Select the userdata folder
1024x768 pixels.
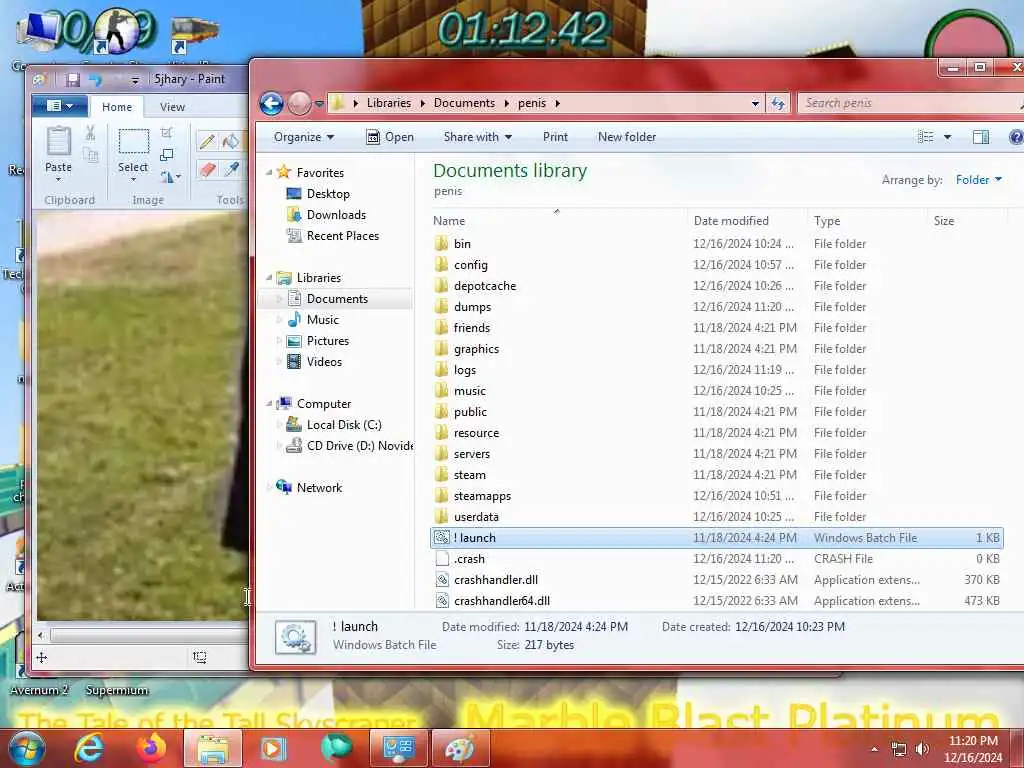pos(716,517)
